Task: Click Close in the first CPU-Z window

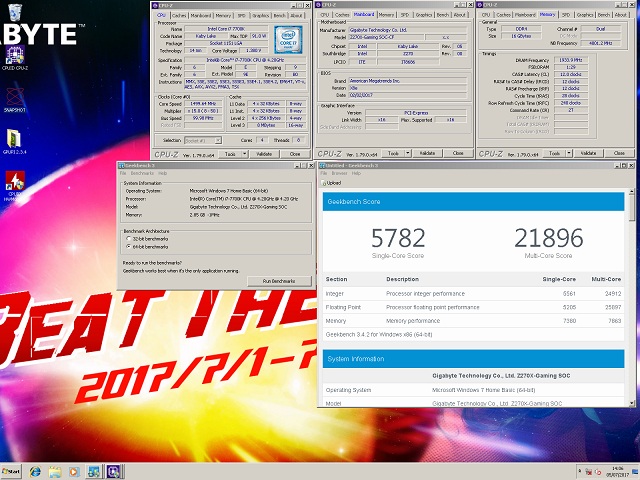Action: [295, 154]
